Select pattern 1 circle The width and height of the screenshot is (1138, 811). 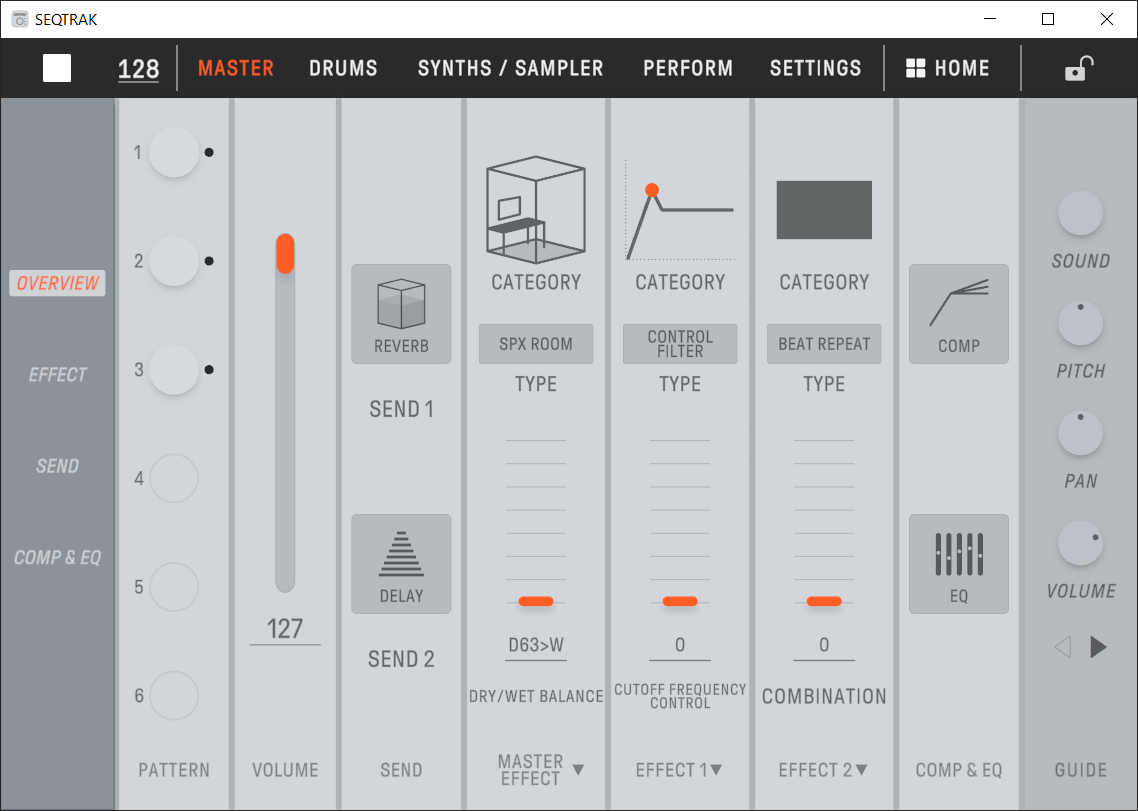click(x=174, y=152)
